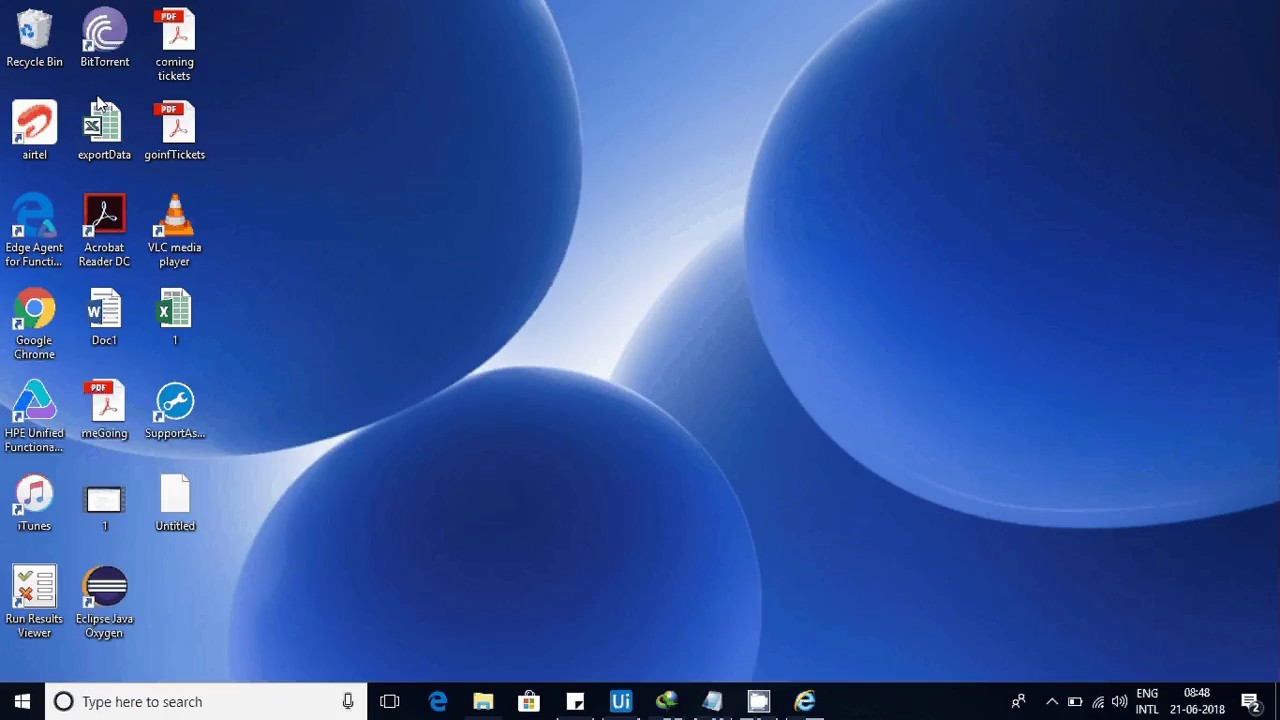Switch ENG INTL input language
The image size is (1280, 720).
click(1147, 701)
